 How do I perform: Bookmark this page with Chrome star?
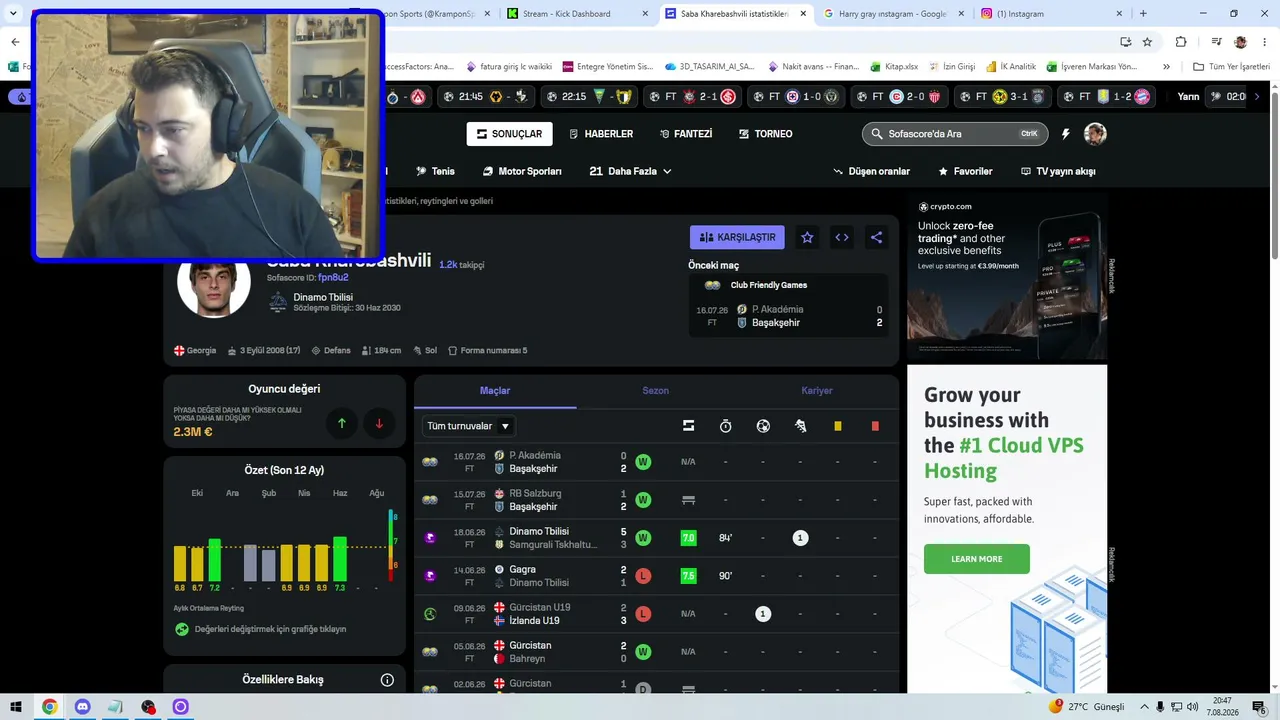(1147, 42)
